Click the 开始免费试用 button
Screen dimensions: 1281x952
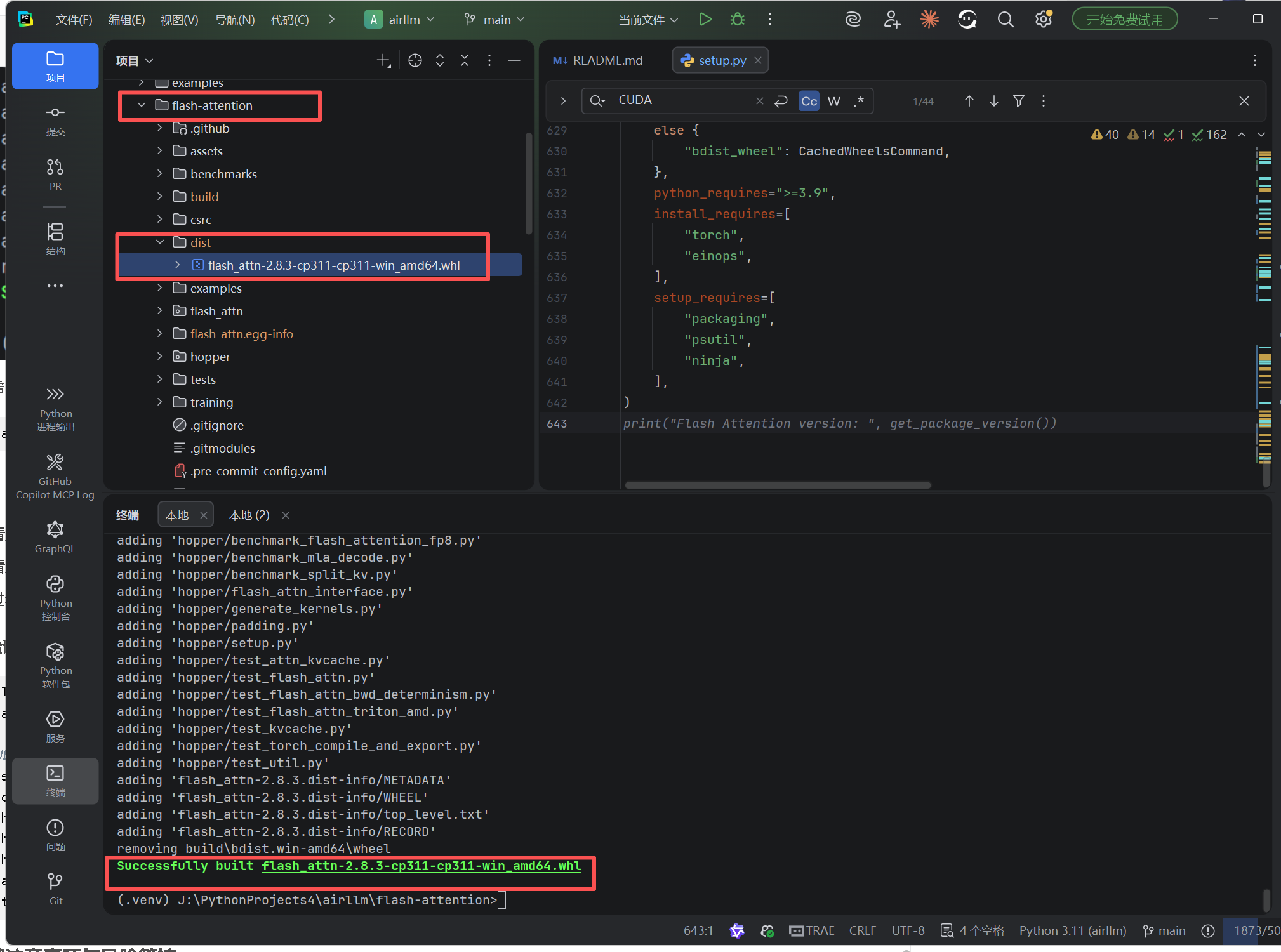click(1124, 20)
